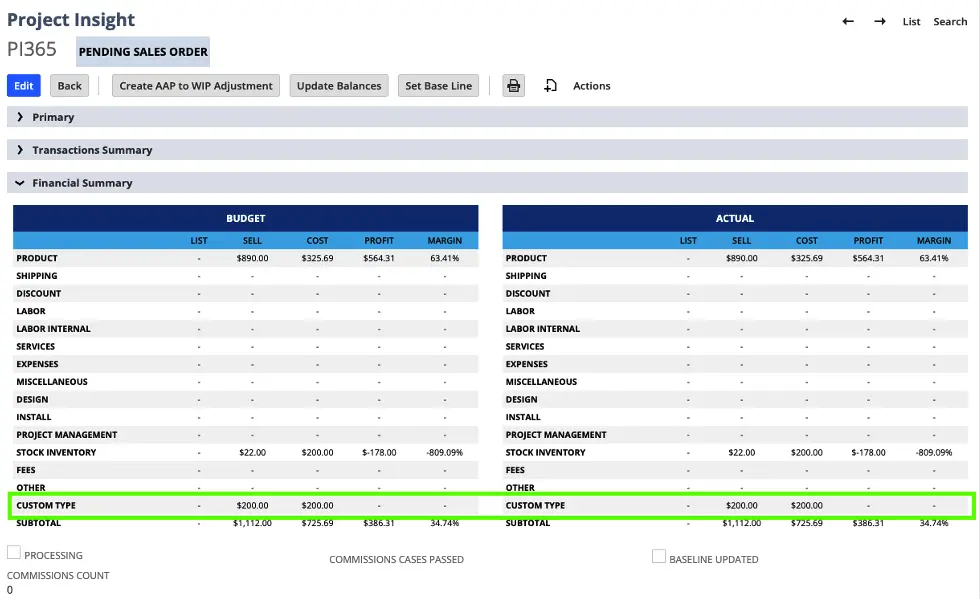Viewport: 980px width, 599px height.
Task: Click Budget Shipping row label
Action: [37, 276]
